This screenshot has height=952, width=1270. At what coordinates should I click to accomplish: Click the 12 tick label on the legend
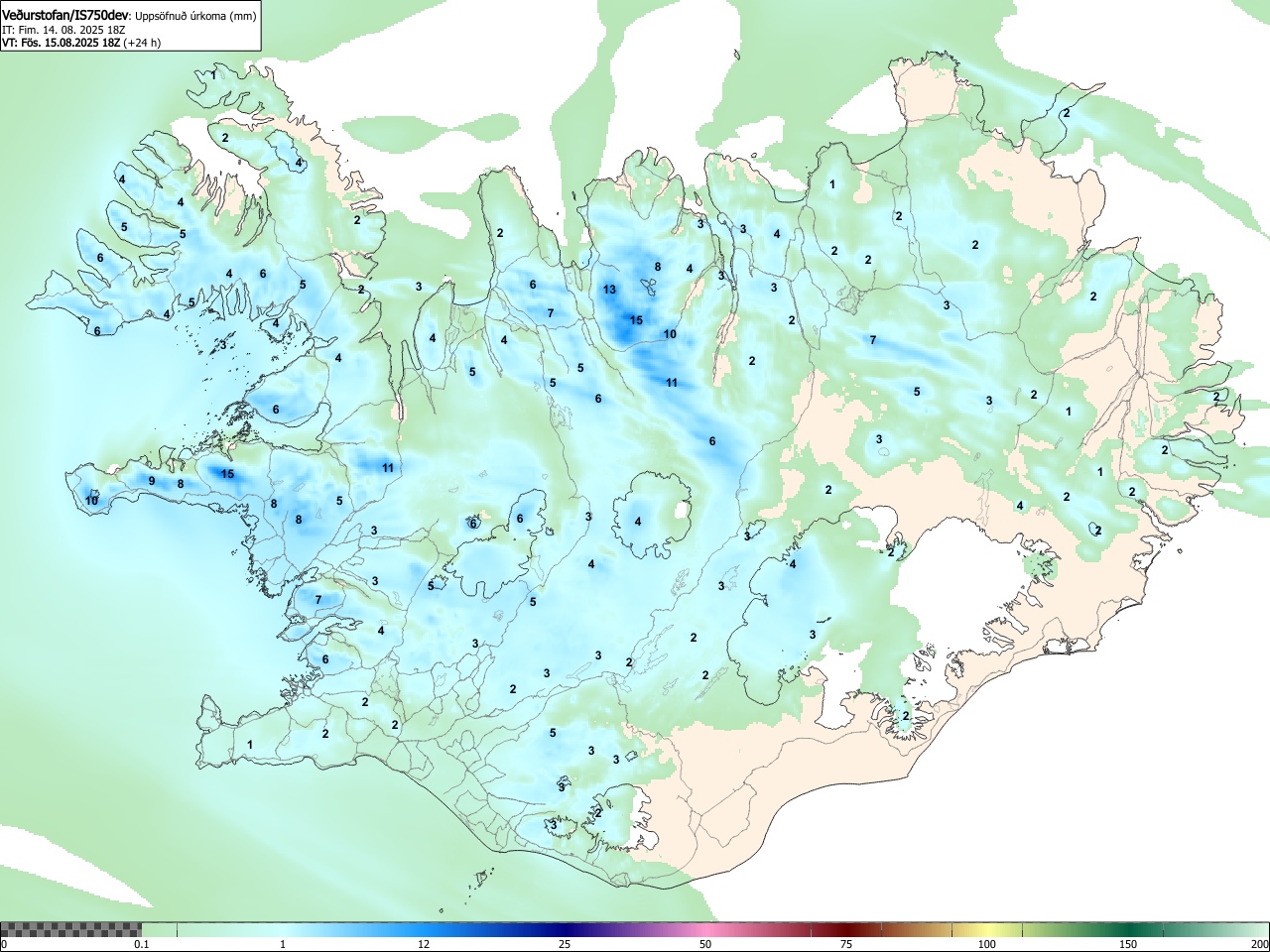tap(424, 944)
